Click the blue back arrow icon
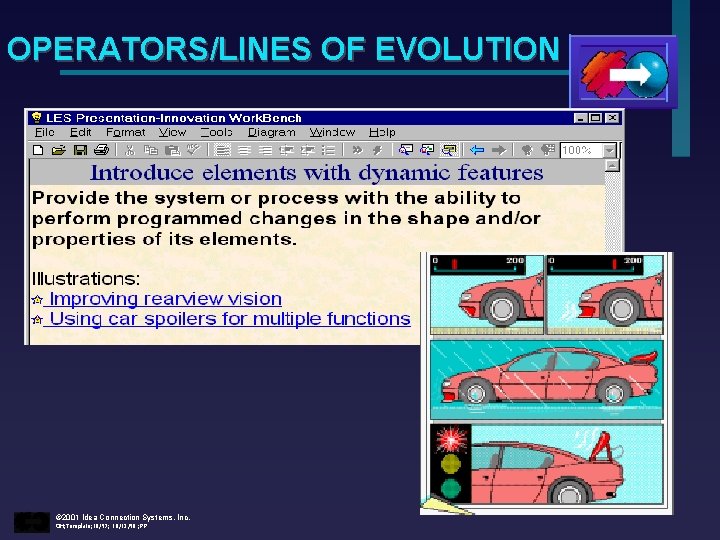 click(478, 150)
